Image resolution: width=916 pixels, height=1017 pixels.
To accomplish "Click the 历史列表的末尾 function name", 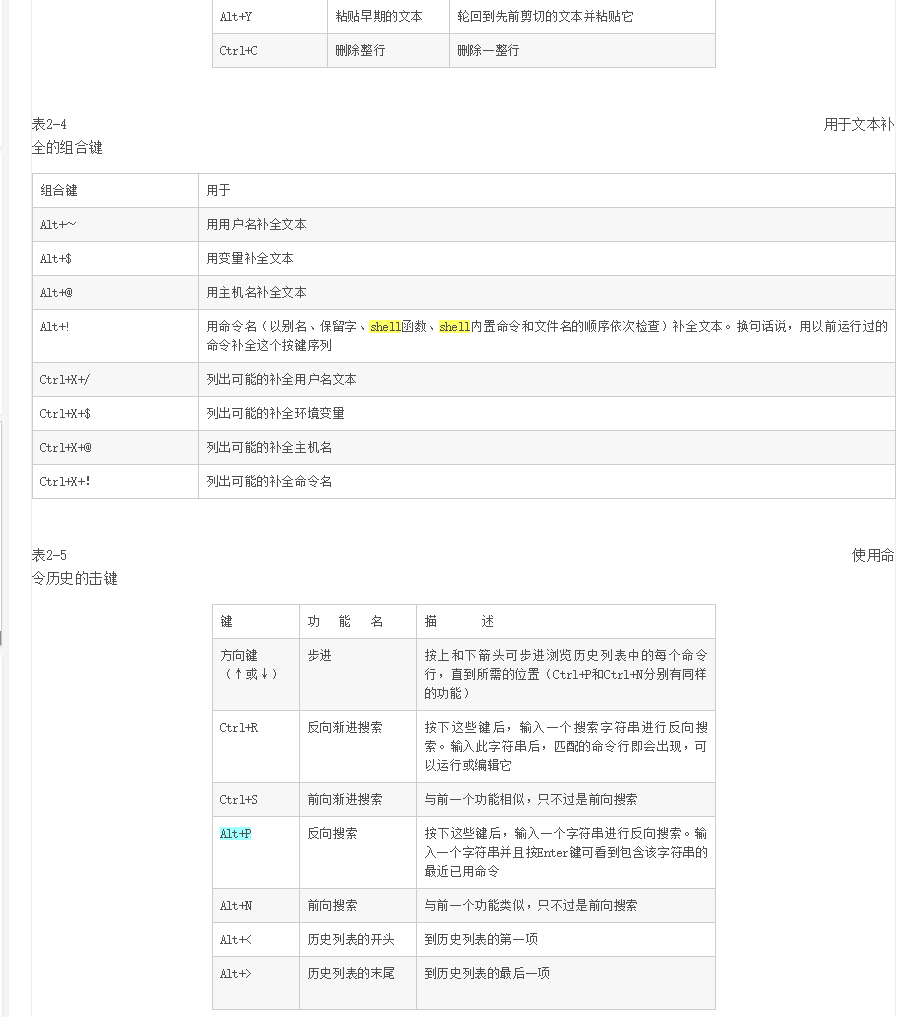I will (351, 974).
